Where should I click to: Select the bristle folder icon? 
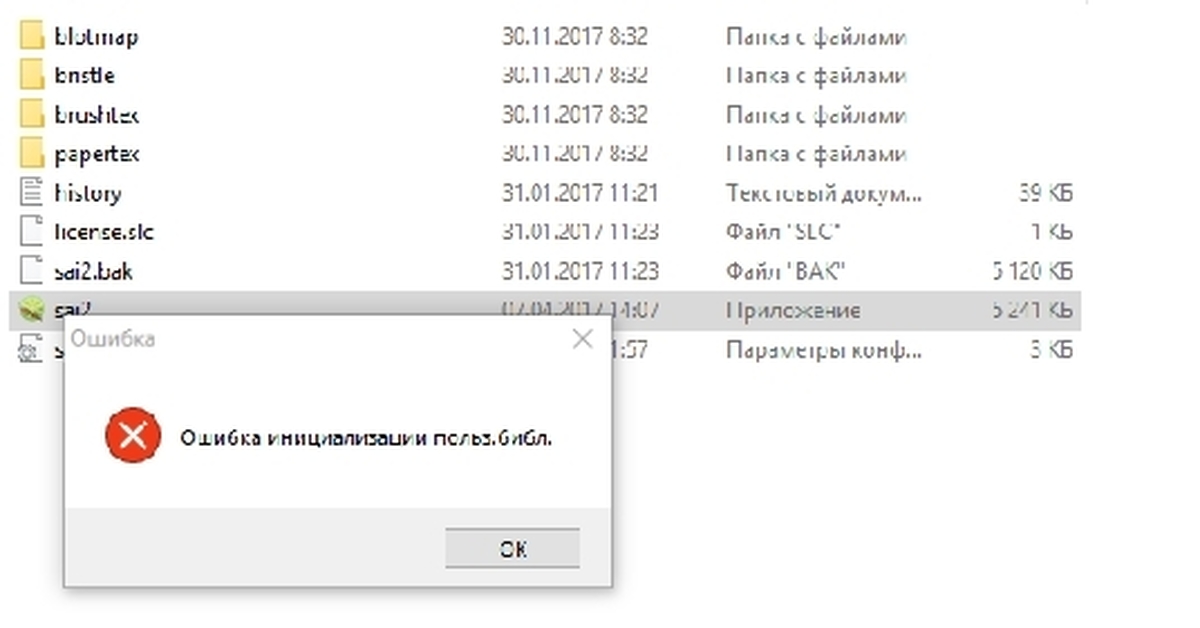click(32, 76)
